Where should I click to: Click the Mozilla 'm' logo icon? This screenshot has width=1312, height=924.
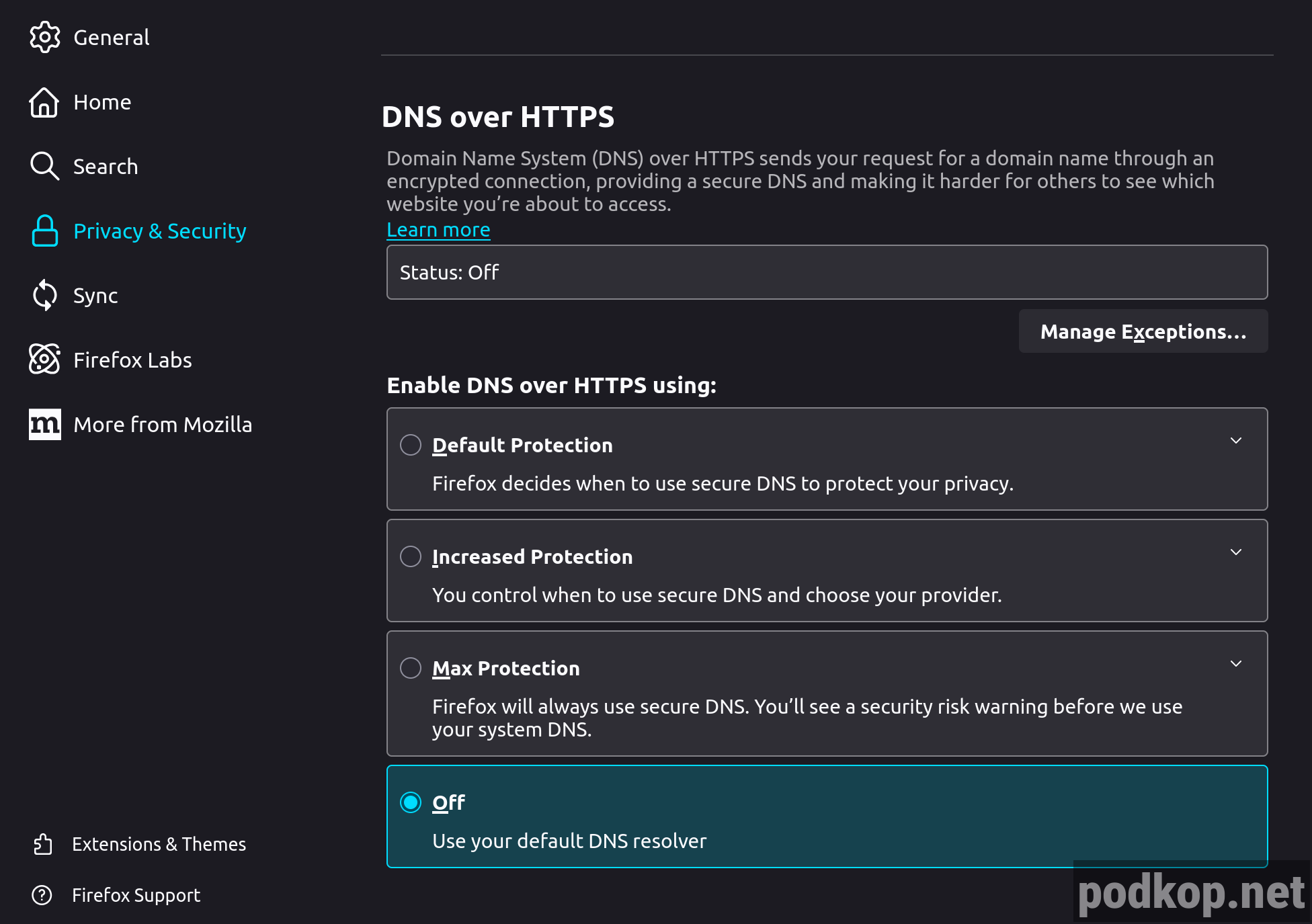pyautogui.click(x=44, y=424)
